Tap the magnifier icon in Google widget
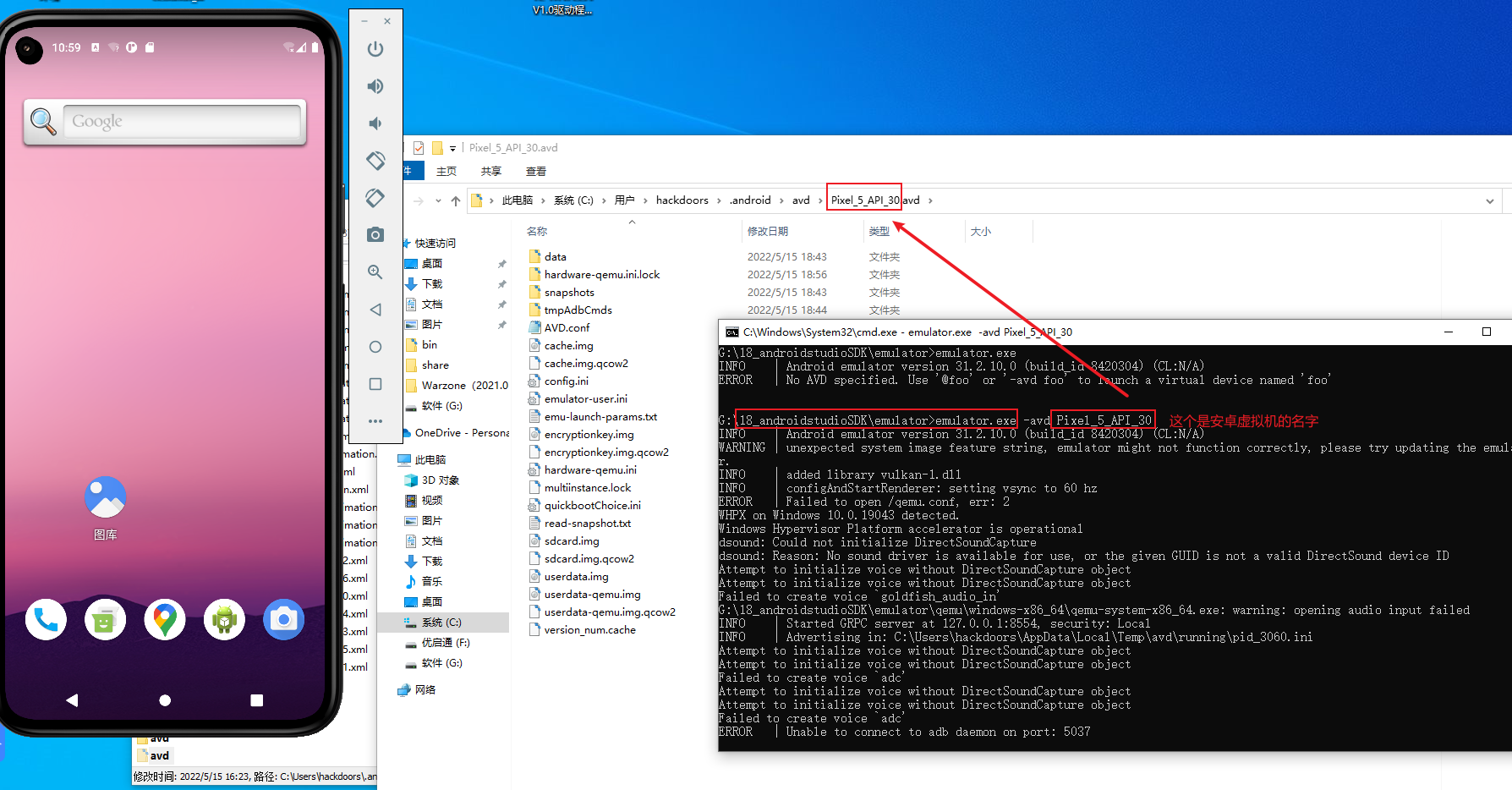Screen dimensions: 1512x790 point(43,121)
